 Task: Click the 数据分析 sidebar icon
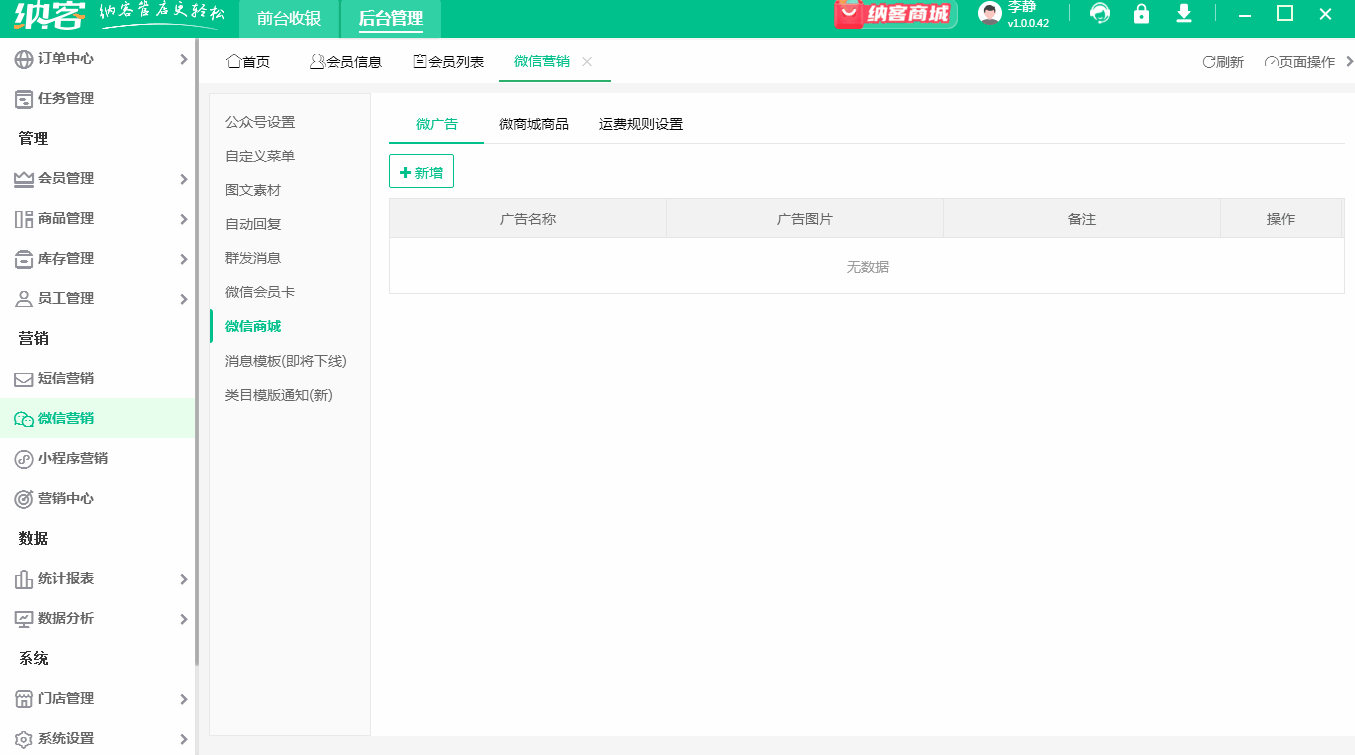point(22,618)
